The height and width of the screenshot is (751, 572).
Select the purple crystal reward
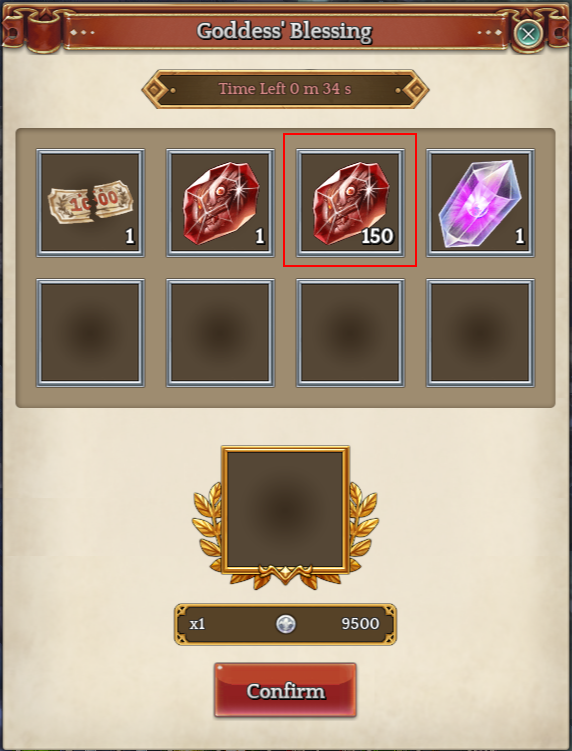pyautogui.click(x=480, y=203)
